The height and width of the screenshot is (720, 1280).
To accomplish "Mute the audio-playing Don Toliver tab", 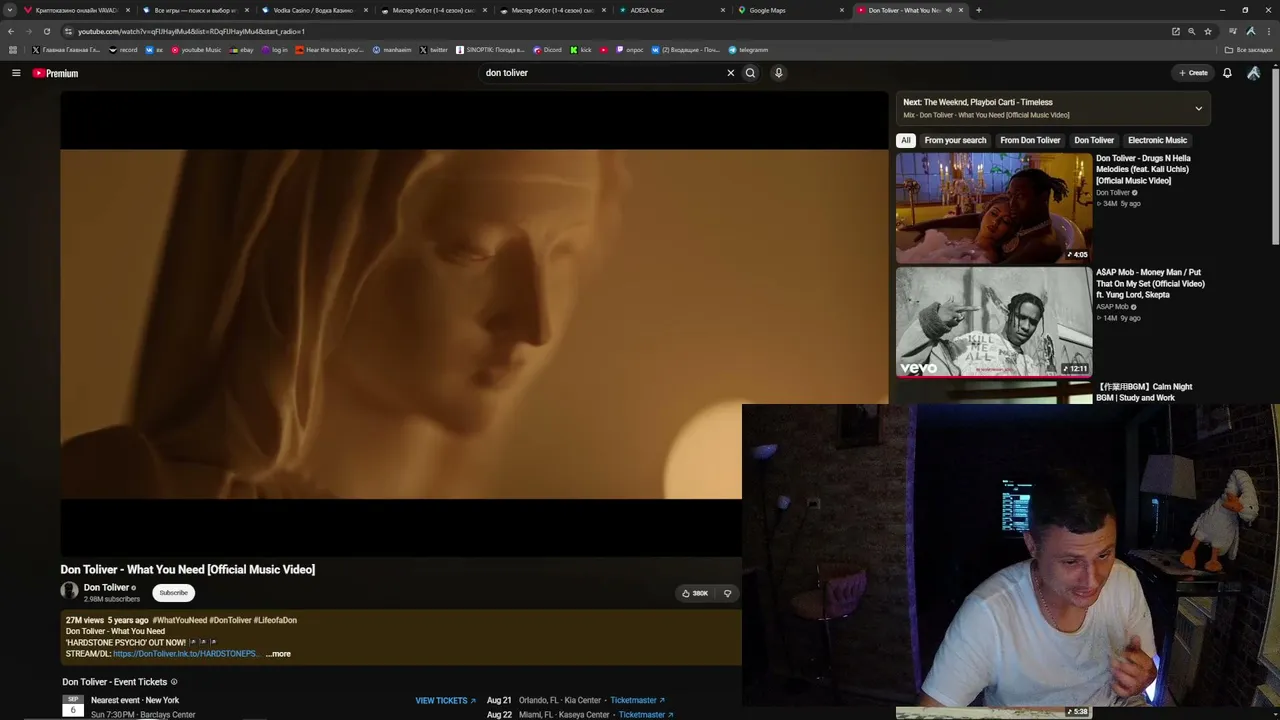I will pyautogui.click(x=948, y=10).
